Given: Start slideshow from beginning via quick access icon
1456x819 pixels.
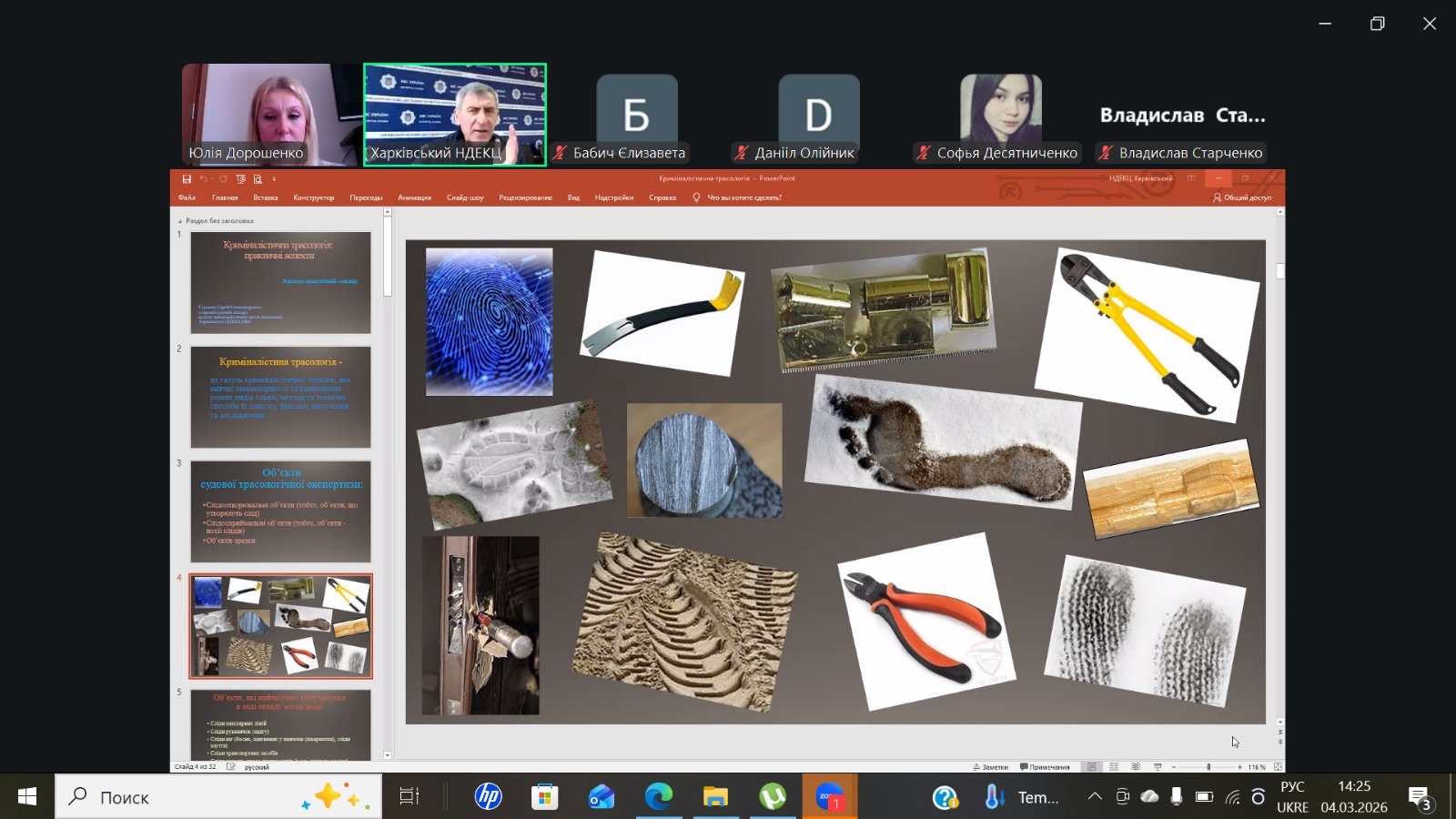Looking at the screenshot, I should click(x=241, y=179).
